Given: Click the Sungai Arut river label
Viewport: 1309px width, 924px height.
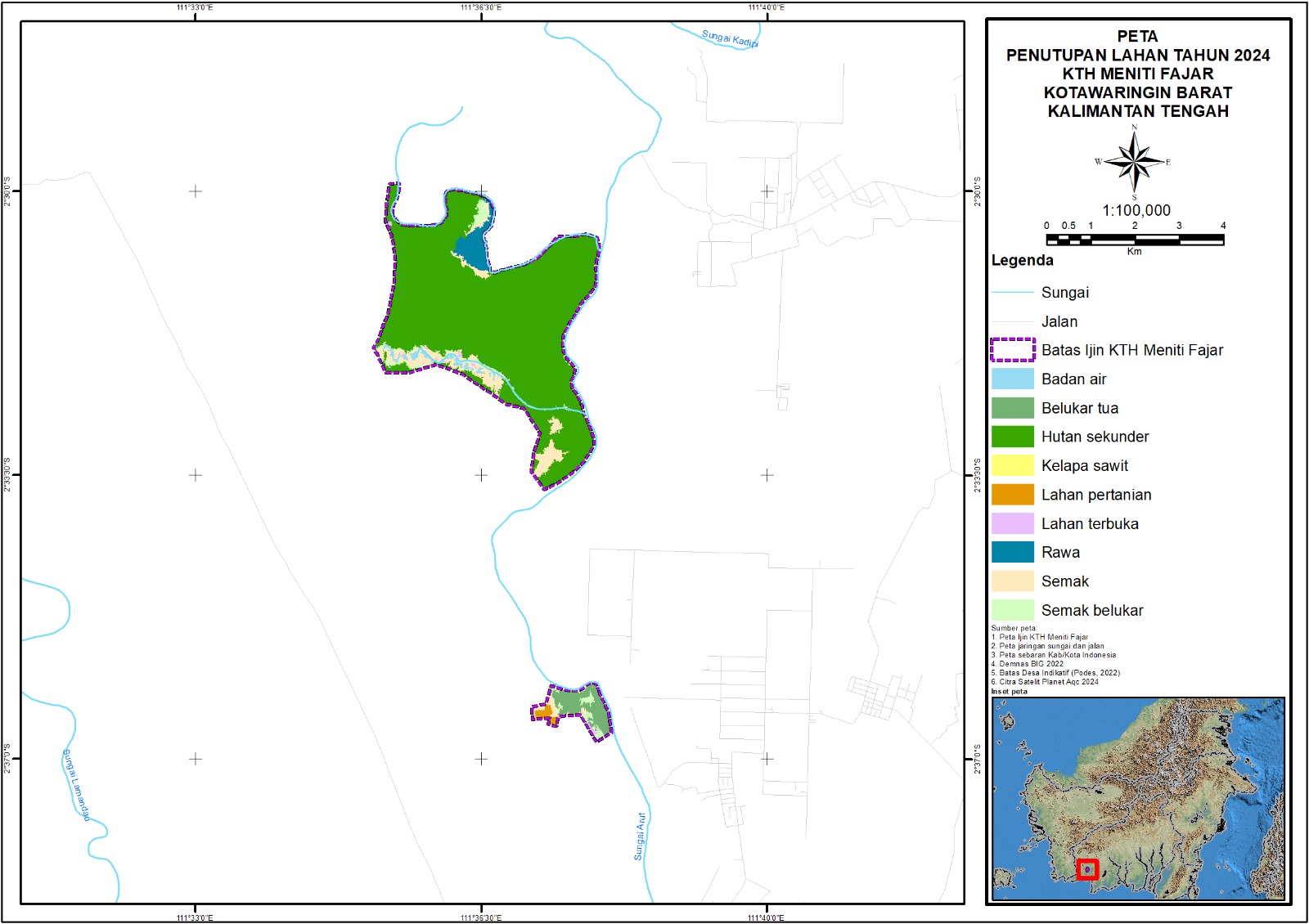Looking at the screenshot, I should [640, 836].
